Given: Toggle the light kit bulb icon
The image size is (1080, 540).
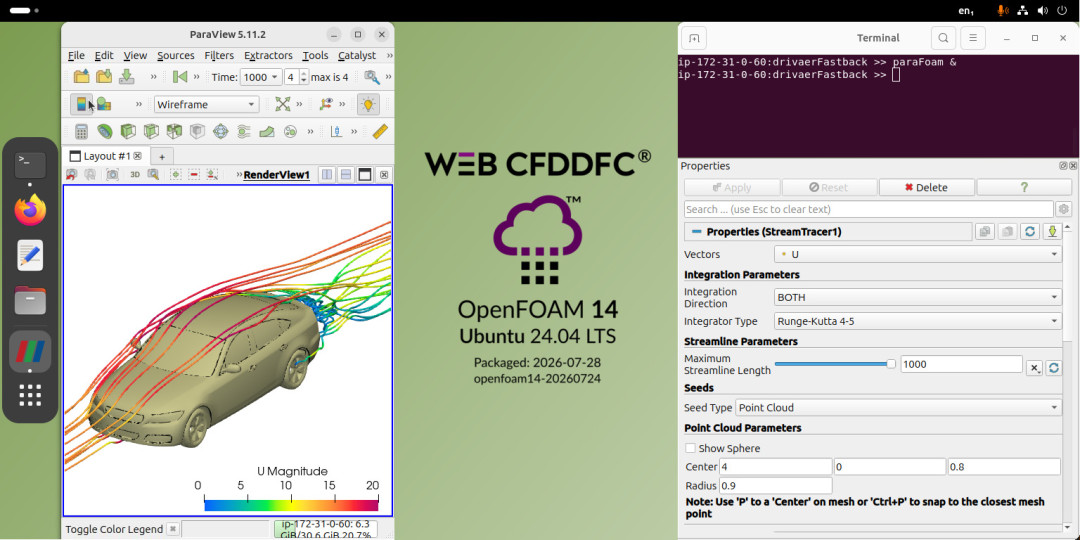Looking at the screenshot, I should [368, 104].
